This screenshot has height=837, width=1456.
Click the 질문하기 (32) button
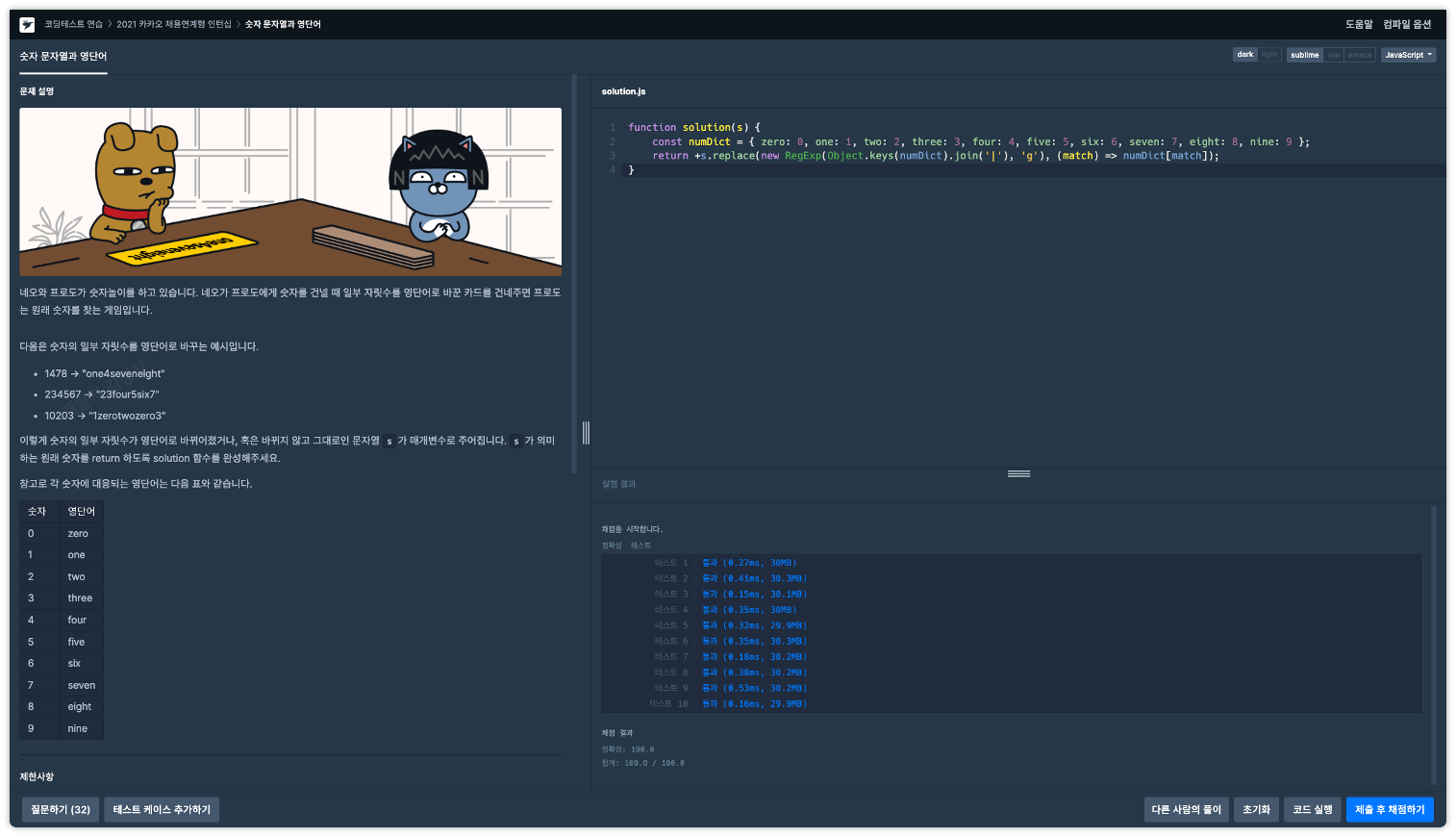point(61,810)
